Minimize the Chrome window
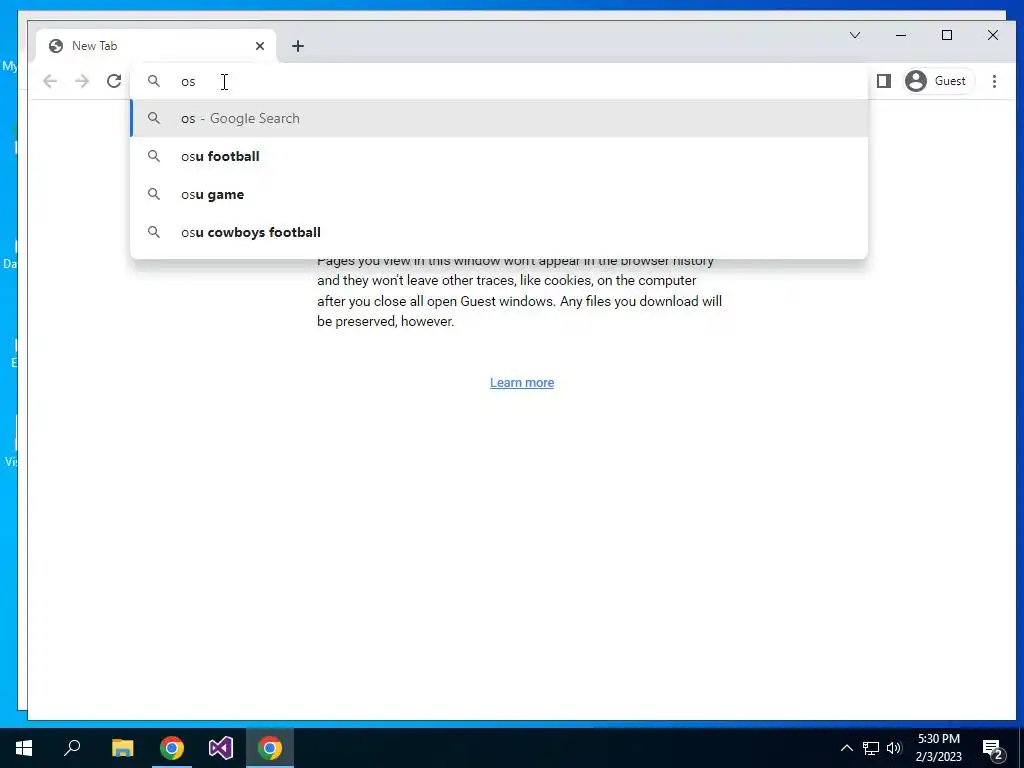 [x=901, y=35]
